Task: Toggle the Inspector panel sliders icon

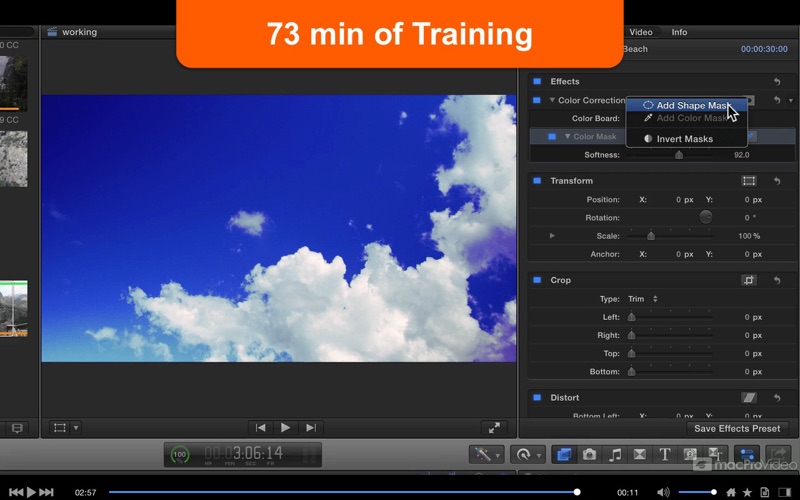Action: coord(747,454)
